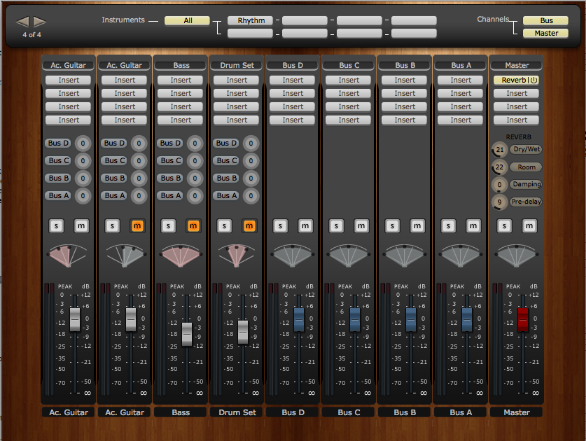Open first Insert slot on Bass
Viewport: 586px width, 441px height.
click(181, 80)
